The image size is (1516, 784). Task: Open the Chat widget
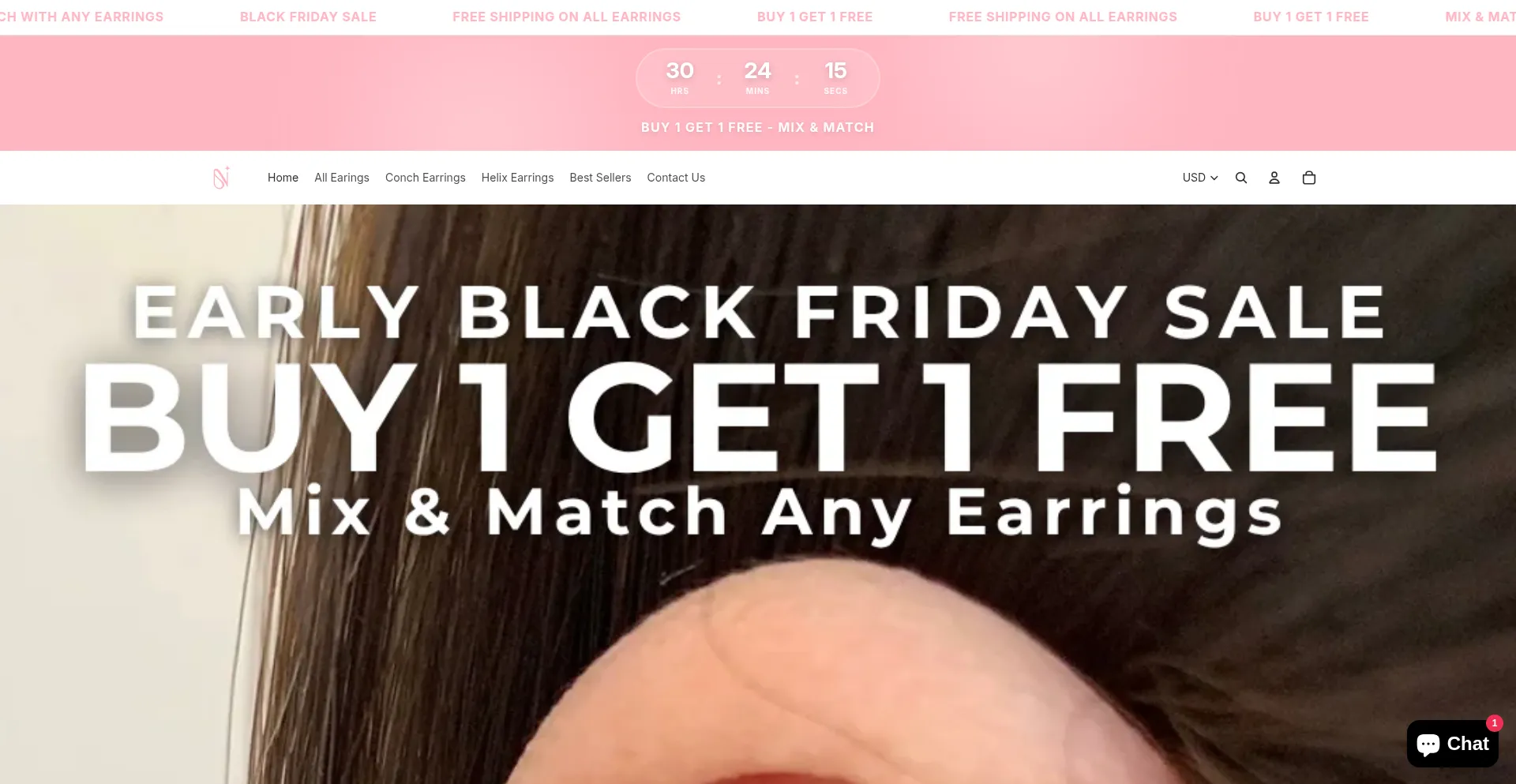pos(1453,744)
